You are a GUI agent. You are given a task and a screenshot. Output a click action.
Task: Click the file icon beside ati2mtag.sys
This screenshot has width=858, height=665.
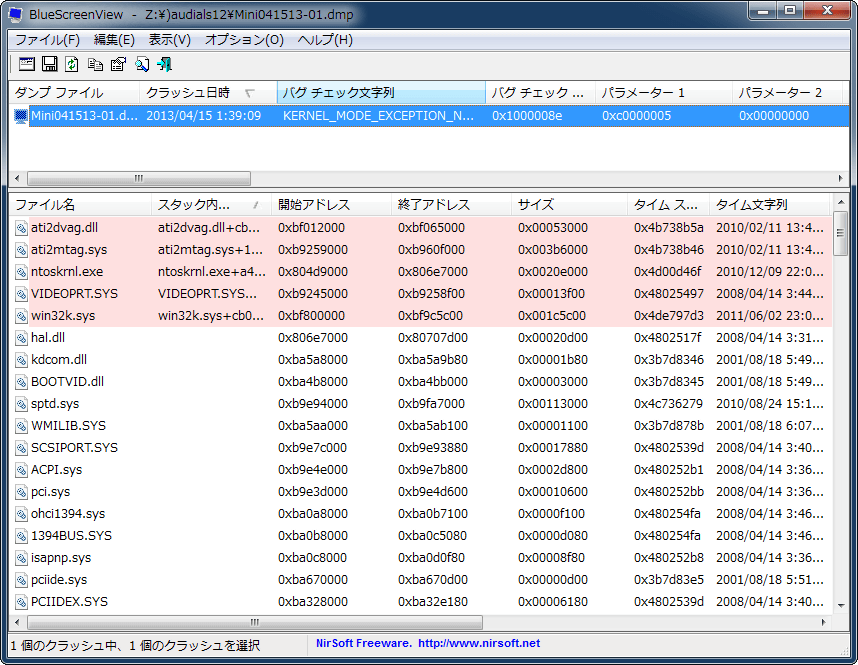pyautogui.click(x=21, y=250)
